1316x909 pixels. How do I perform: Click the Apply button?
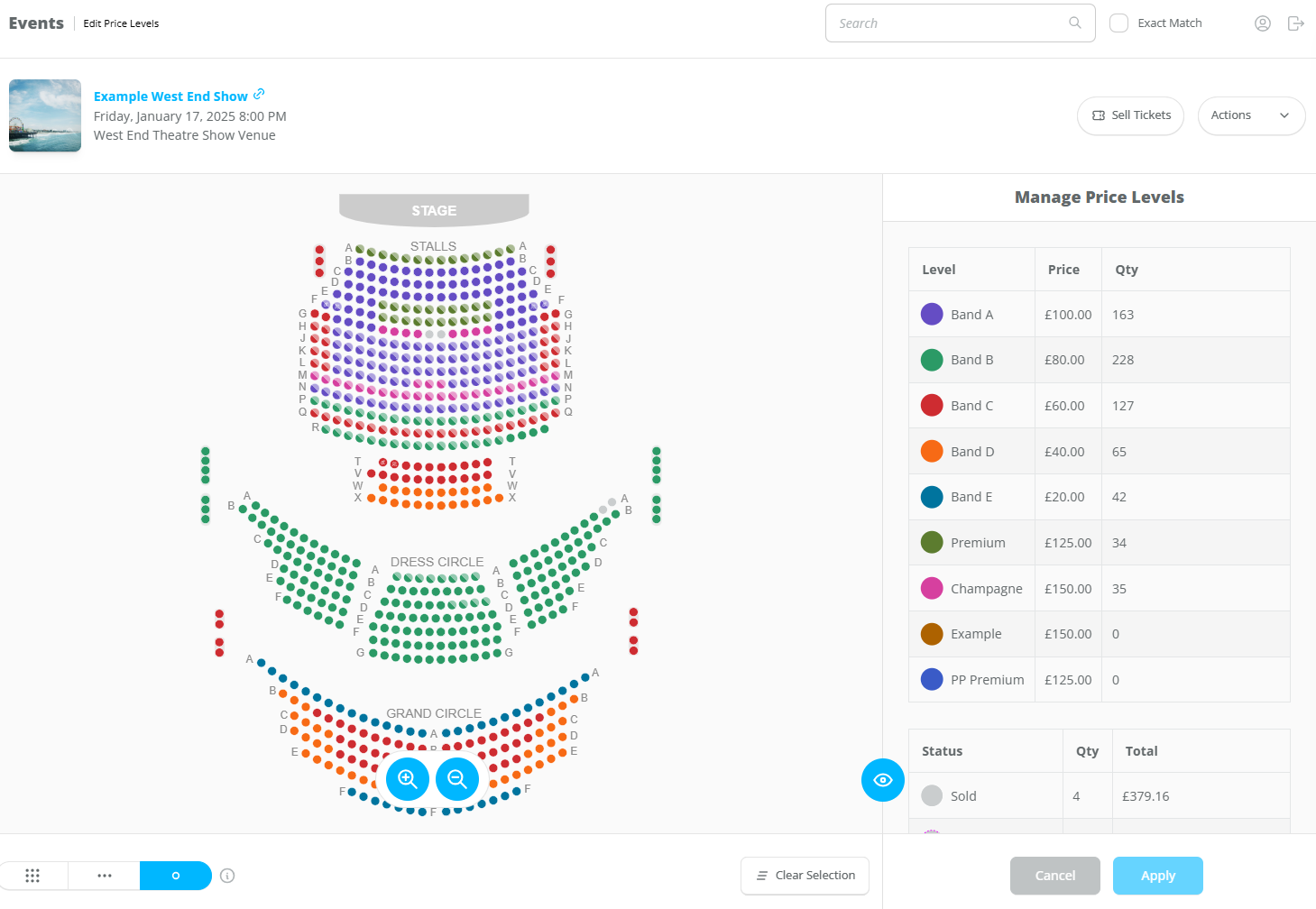point(1158,876)
